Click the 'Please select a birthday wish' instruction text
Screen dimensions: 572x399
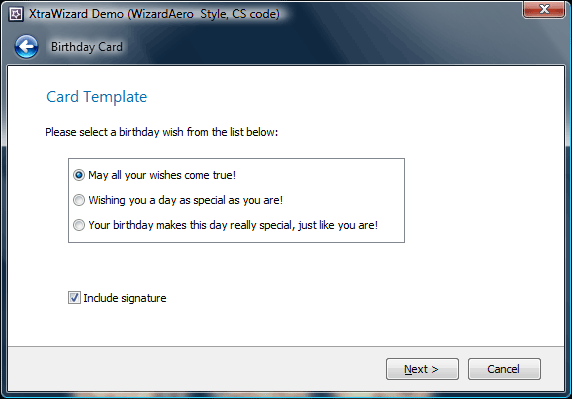(x=162, y=132)
